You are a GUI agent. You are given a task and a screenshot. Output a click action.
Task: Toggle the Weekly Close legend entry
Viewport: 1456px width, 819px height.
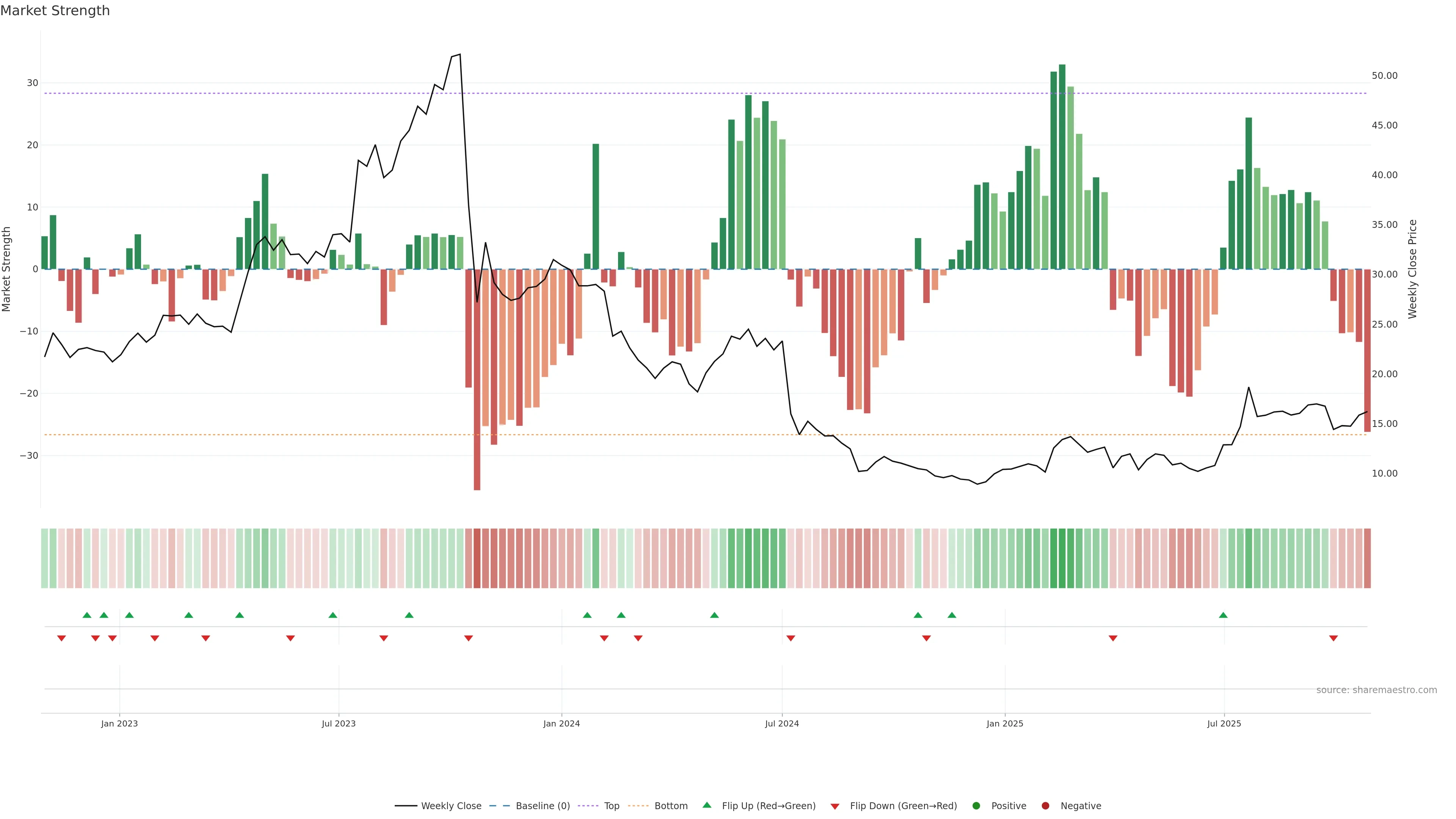pyautogui.click(x=450, y=806)
